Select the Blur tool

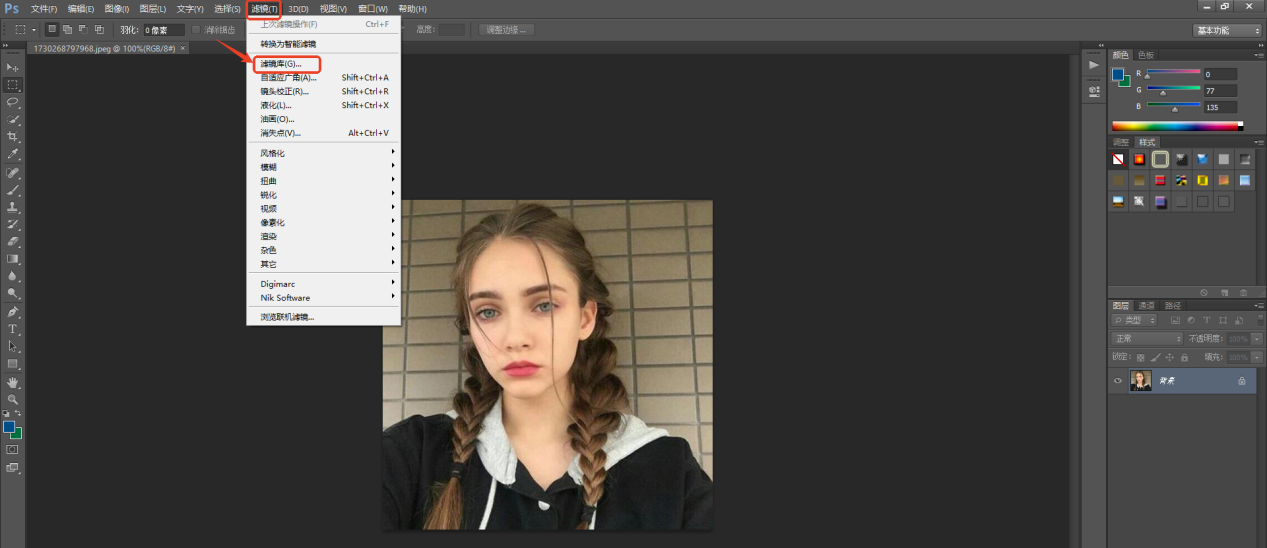point(13,276)
